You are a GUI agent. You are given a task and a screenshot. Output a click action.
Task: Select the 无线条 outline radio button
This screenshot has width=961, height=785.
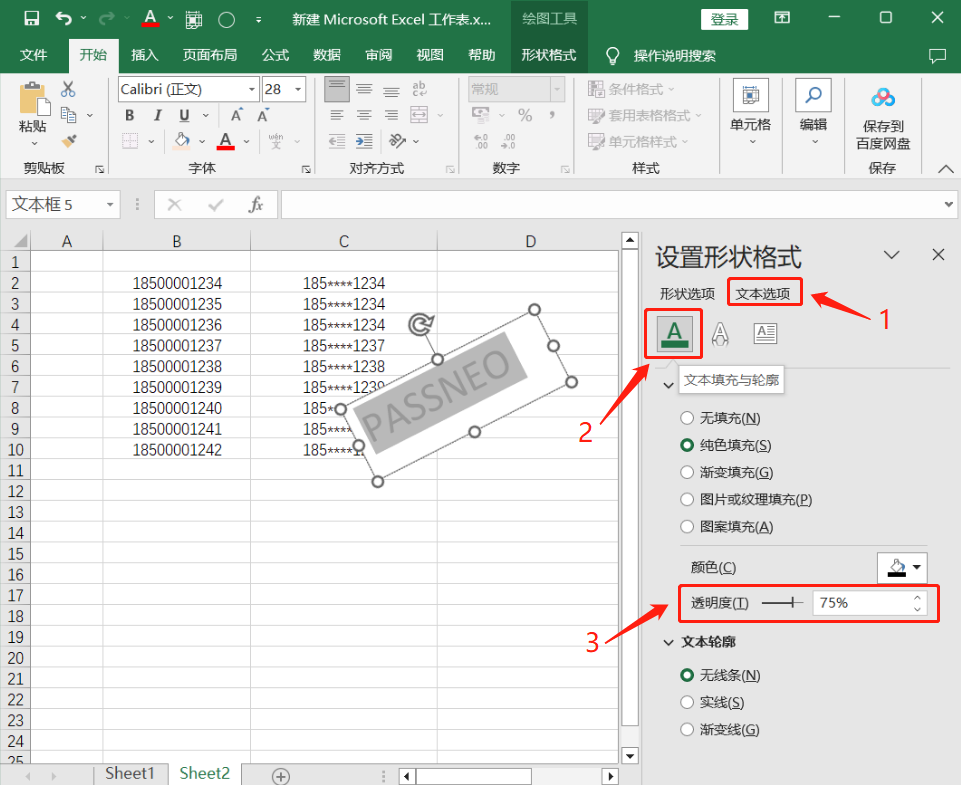(x=687, y=675)
